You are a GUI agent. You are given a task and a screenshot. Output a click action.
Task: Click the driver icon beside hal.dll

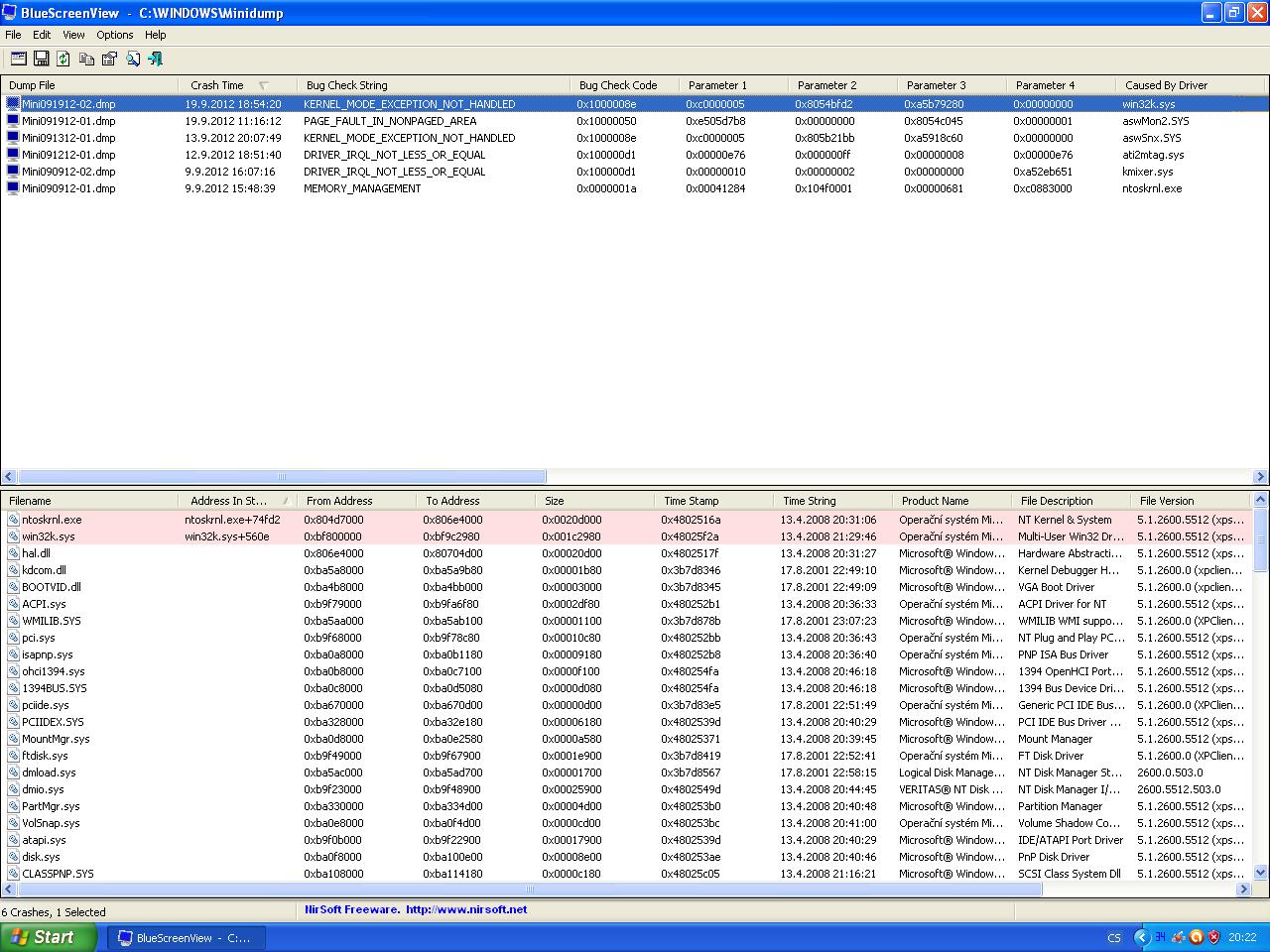click(x=13, y=553)
